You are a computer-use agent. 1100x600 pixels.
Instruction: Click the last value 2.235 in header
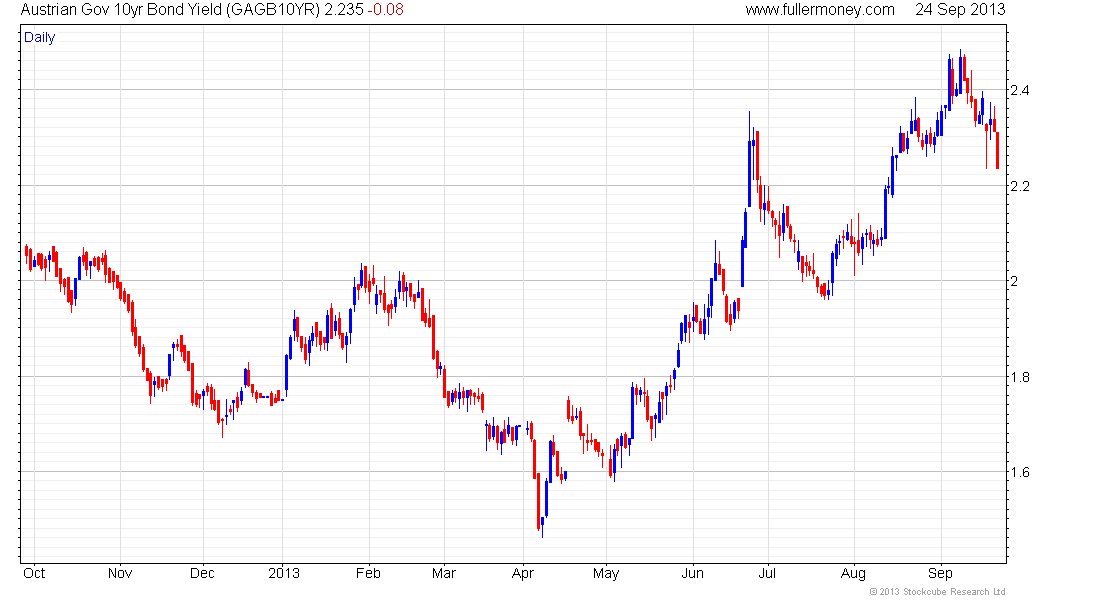pos(344,10)
